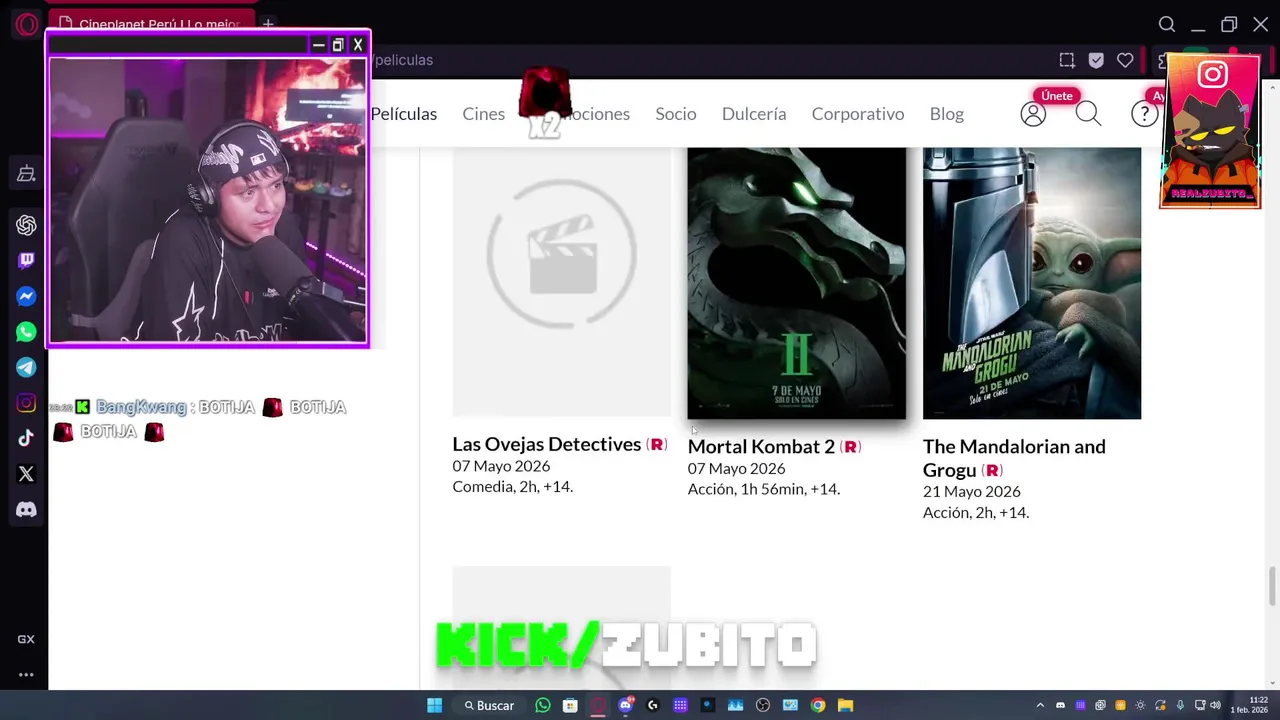This screenshot has width=1280, height=720.
Task: Open OBS Studio from the taskbar
Action: [763, 705]
